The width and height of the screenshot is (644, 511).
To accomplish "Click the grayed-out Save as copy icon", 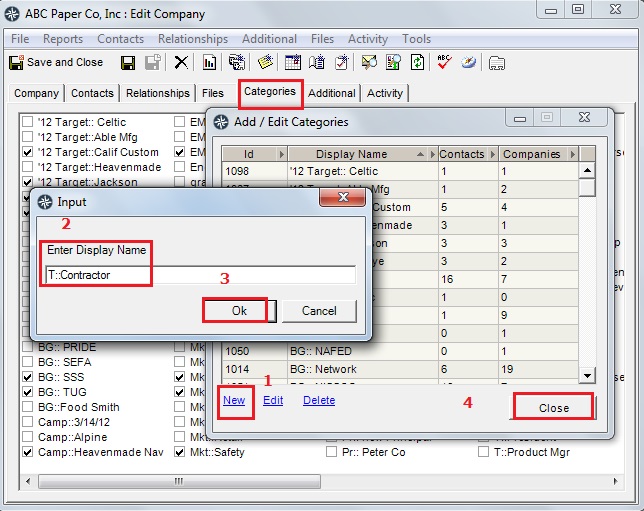I will (x=152, y=63).
